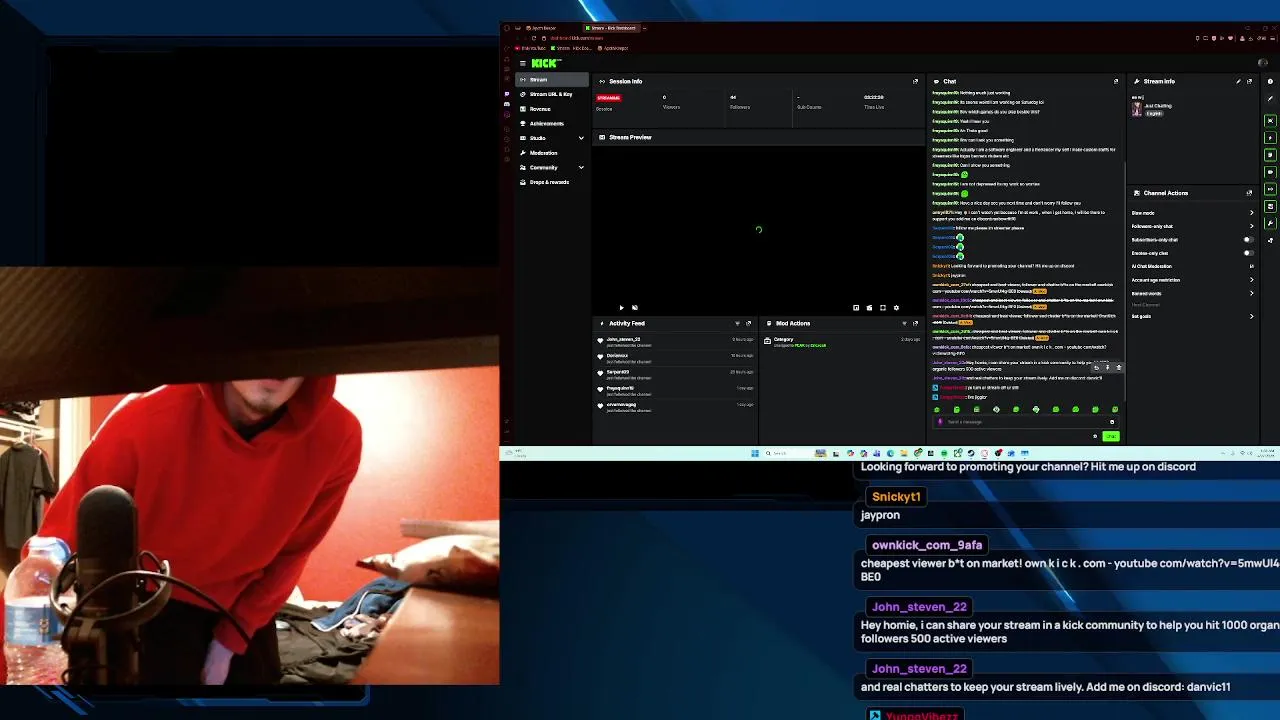
Task: Filter the Activity Feed
Action: pos(737,323)
